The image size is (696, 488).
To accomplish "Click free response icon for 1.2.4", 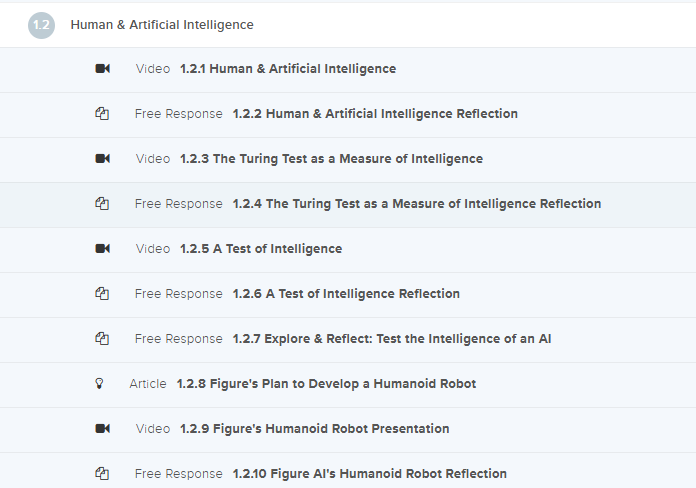I will pos(102,204).
